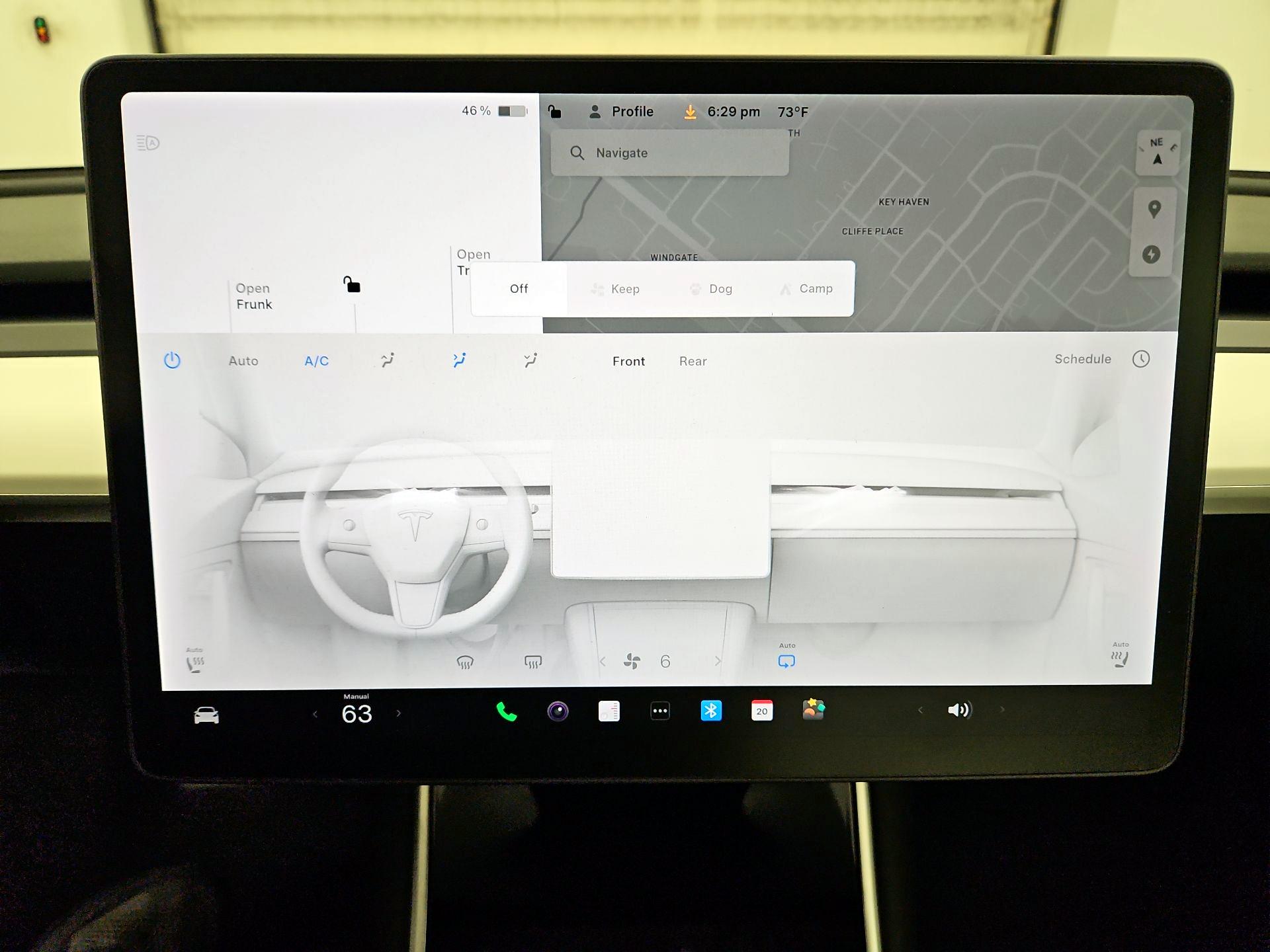
Task: Decrease fan speed arrow
Action: 603,661
